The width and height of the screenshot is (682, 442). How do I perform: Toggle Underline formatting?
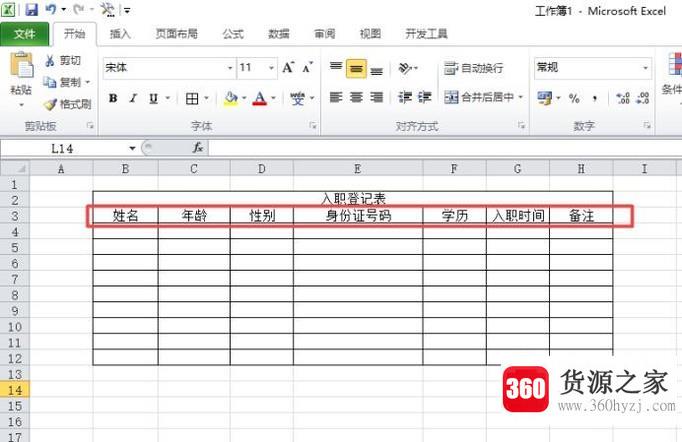[153, 98]
